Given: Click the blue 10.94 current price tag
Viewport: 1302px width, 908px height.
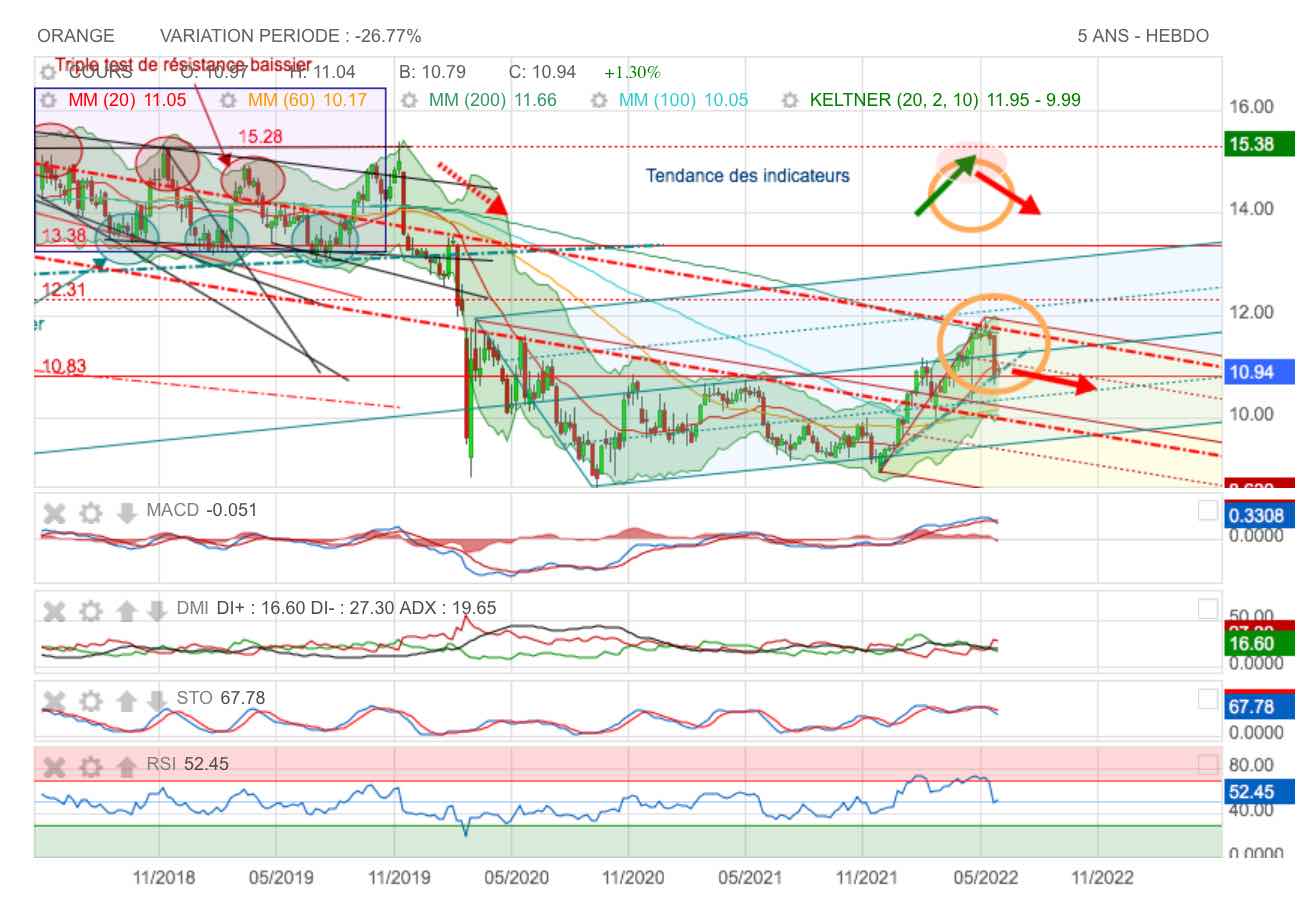Looking at the screenshot, I should click(x=1259, y=372).
